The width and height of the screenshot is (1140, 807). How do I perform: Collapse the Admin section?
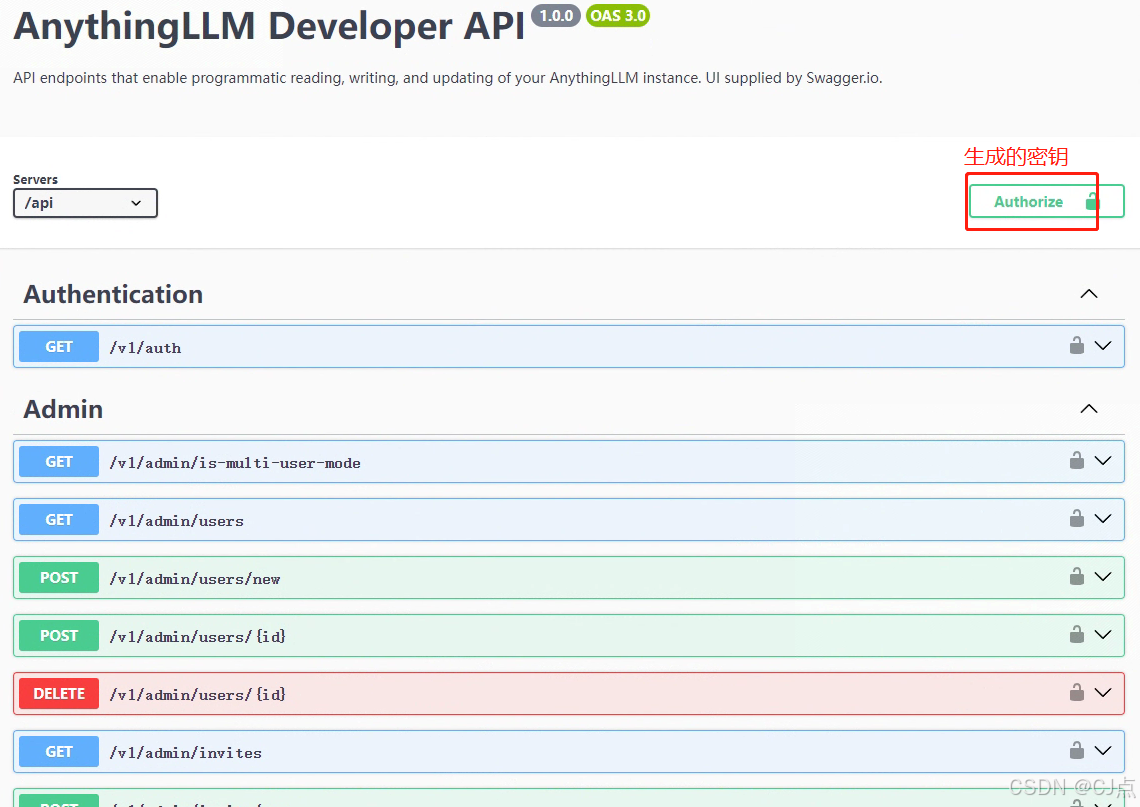[1088, 409]
